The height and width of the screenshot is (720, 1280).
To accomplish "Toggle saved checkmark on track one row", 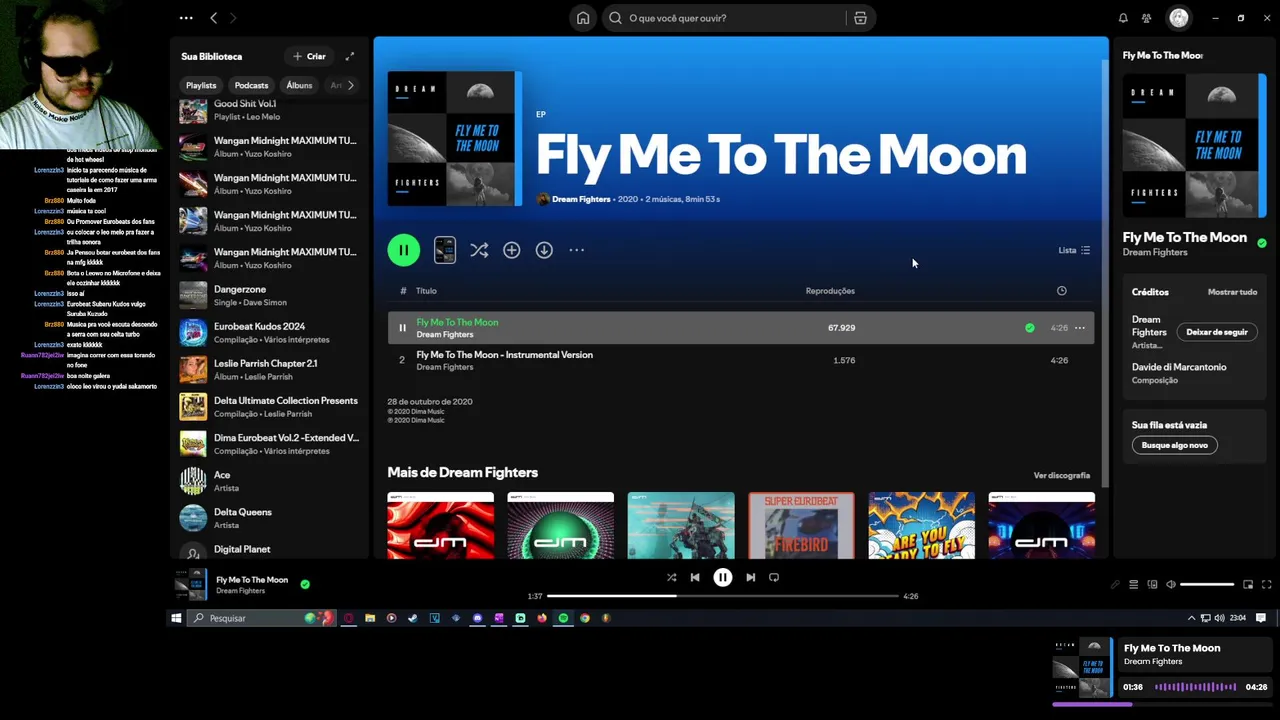I will point(1029,328).
